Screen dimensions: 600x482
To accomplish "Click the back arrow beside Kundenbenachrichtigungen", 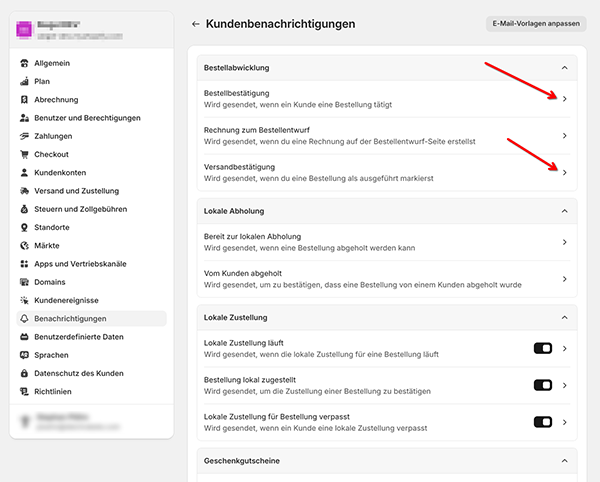I will 196,23.
